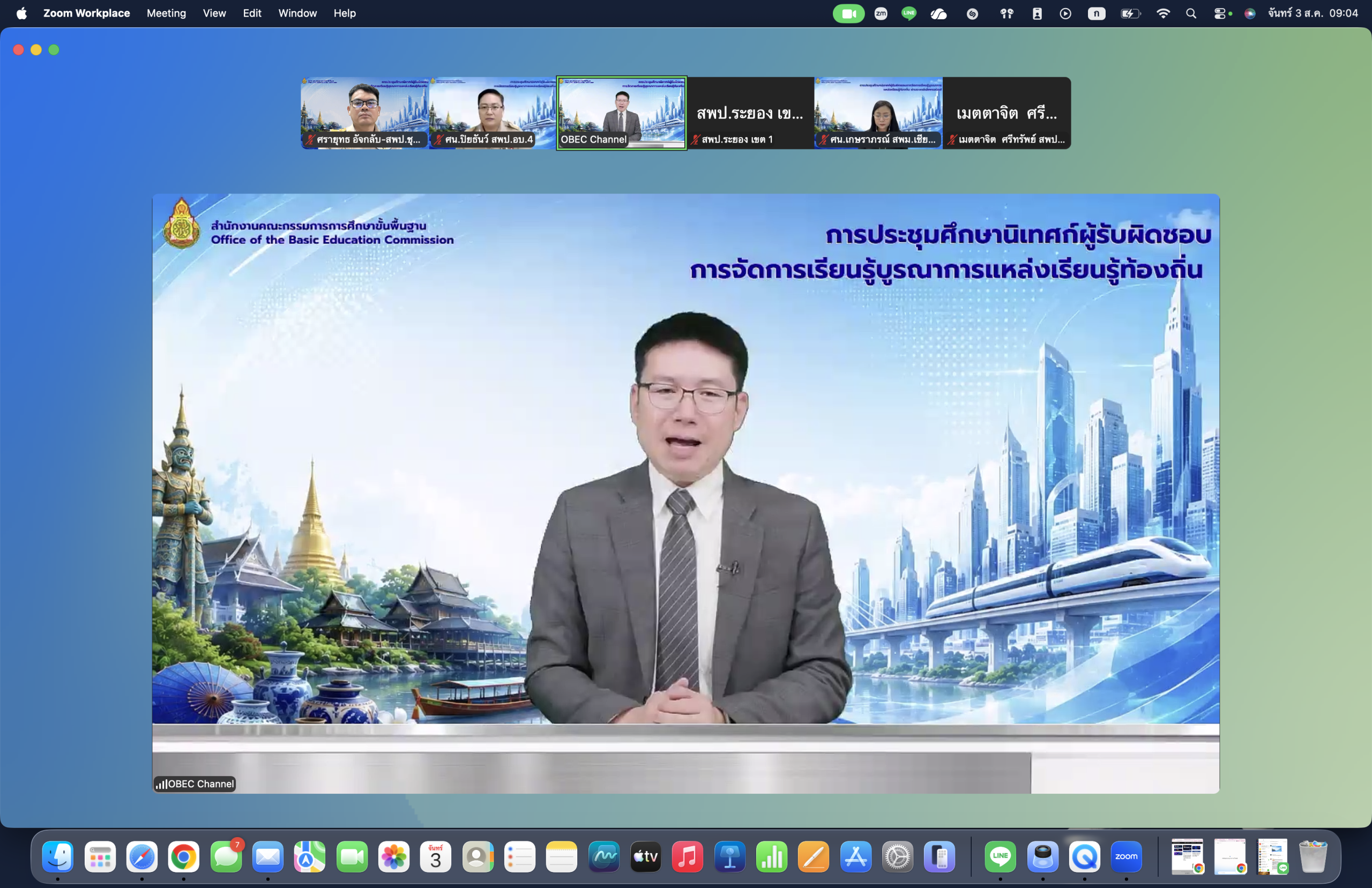Open the View menu
This screenshot has height=888, width=1372.
pyautogui.click(x=214, y=13)
